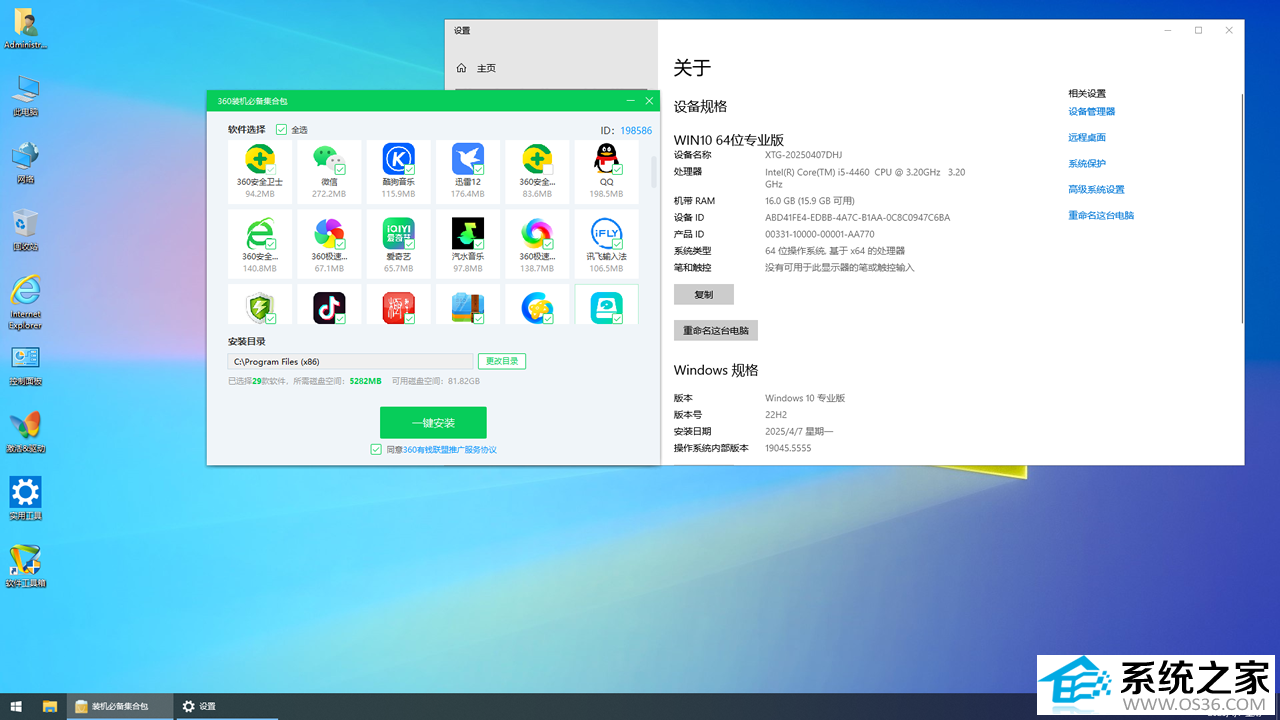Click the blue 重命名这台电脑 sidebar link

1101,216
